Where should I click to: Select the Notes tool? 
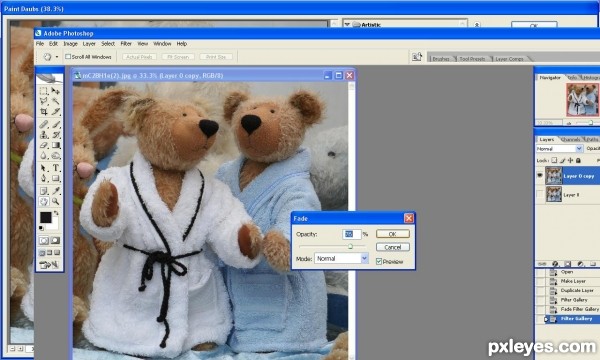point(44,191)
